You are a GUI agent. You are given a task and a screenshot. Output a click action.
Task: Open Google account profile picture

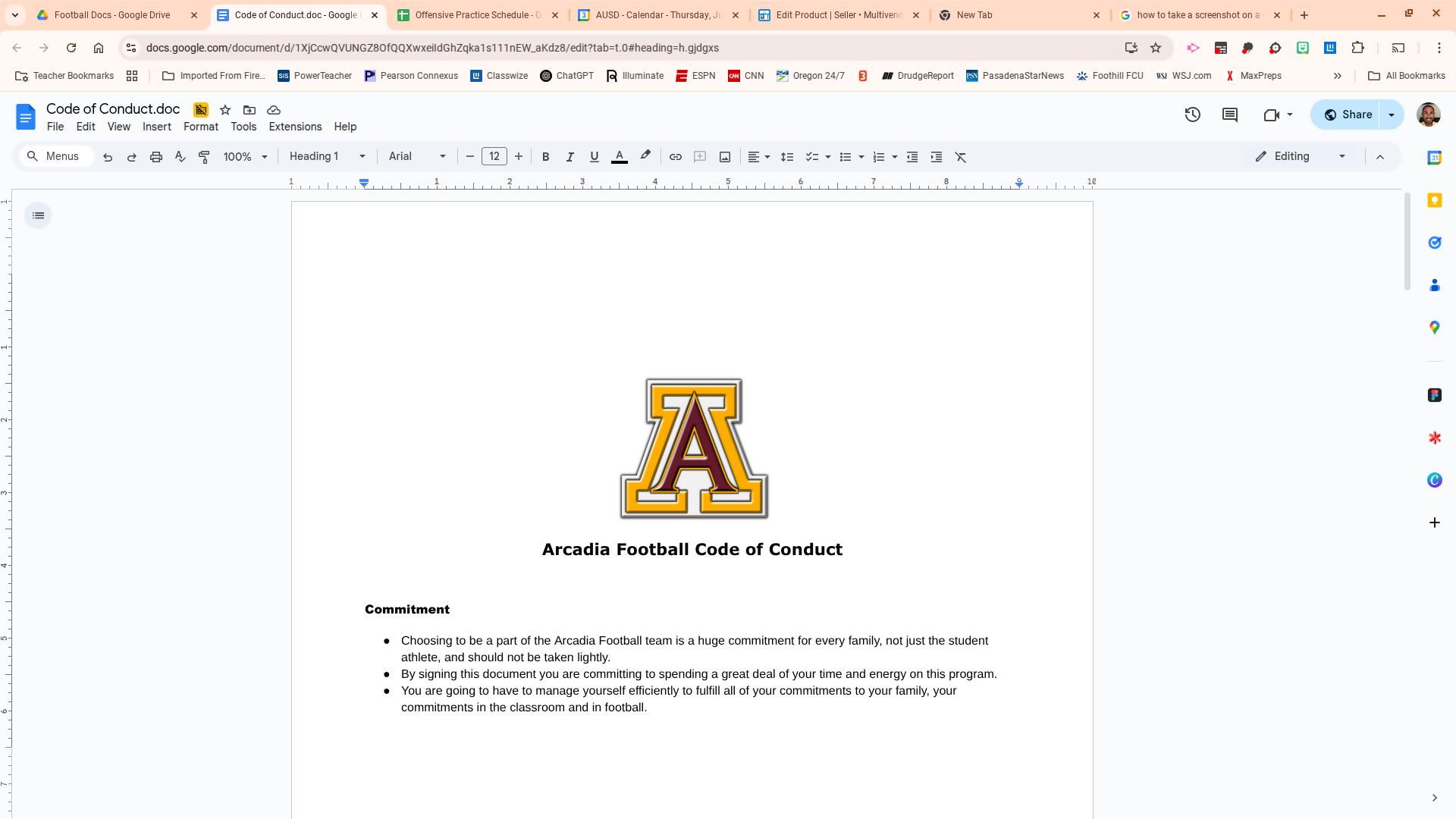pyautogui.click(x=1429, y=115)
